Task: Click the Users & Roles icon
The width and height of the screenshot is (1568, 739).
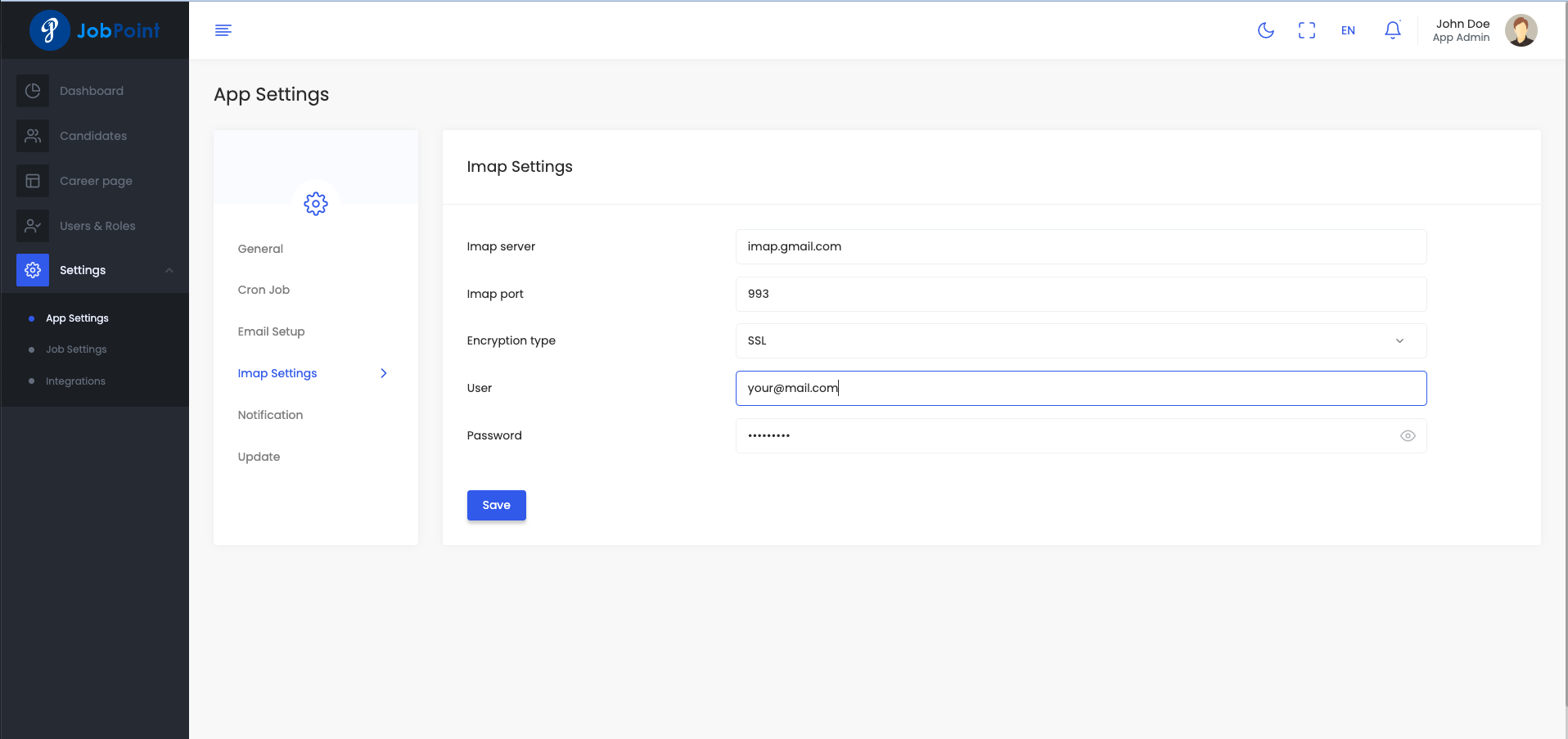Action: click(33, 226)
